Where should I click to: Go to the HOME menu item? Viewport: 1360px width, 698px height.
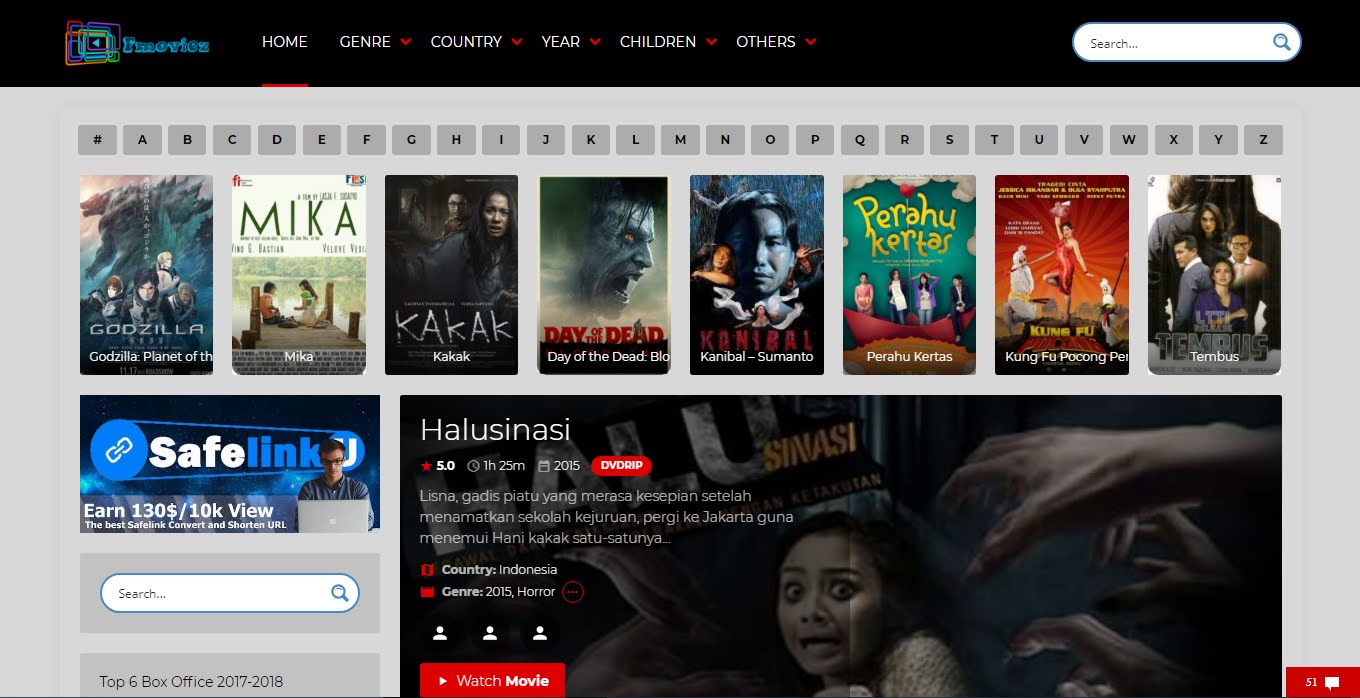tap(285, 42)
